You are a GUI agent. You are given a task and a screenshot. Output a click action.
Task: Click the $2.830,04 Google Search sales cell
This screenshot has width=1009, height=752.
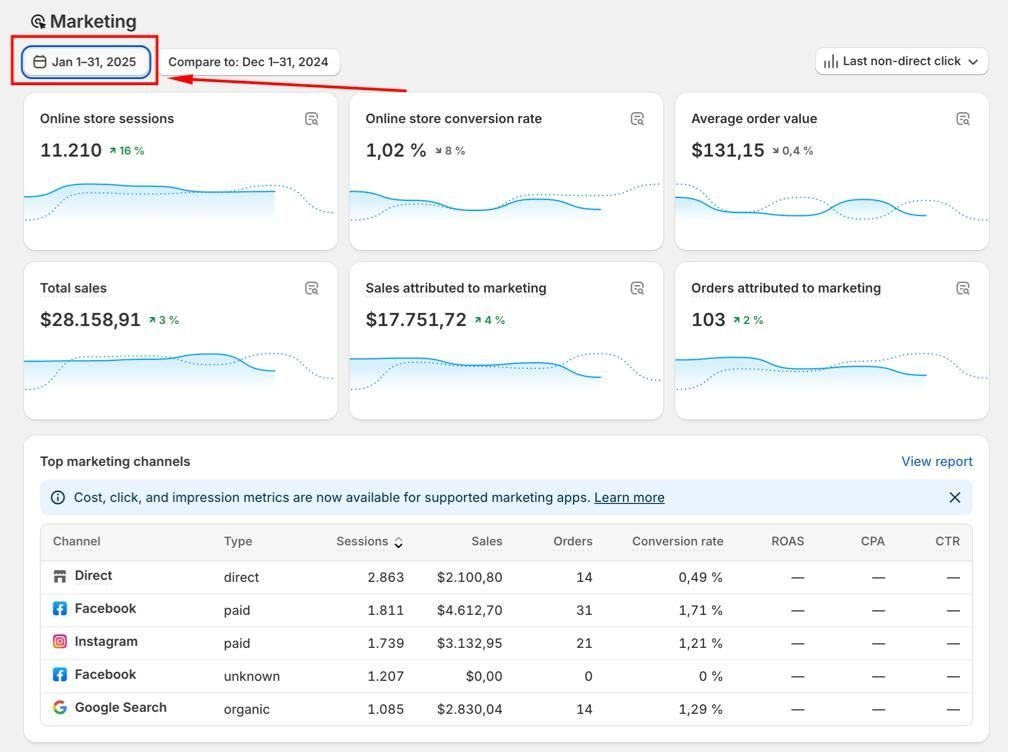[x=470, y=709]
